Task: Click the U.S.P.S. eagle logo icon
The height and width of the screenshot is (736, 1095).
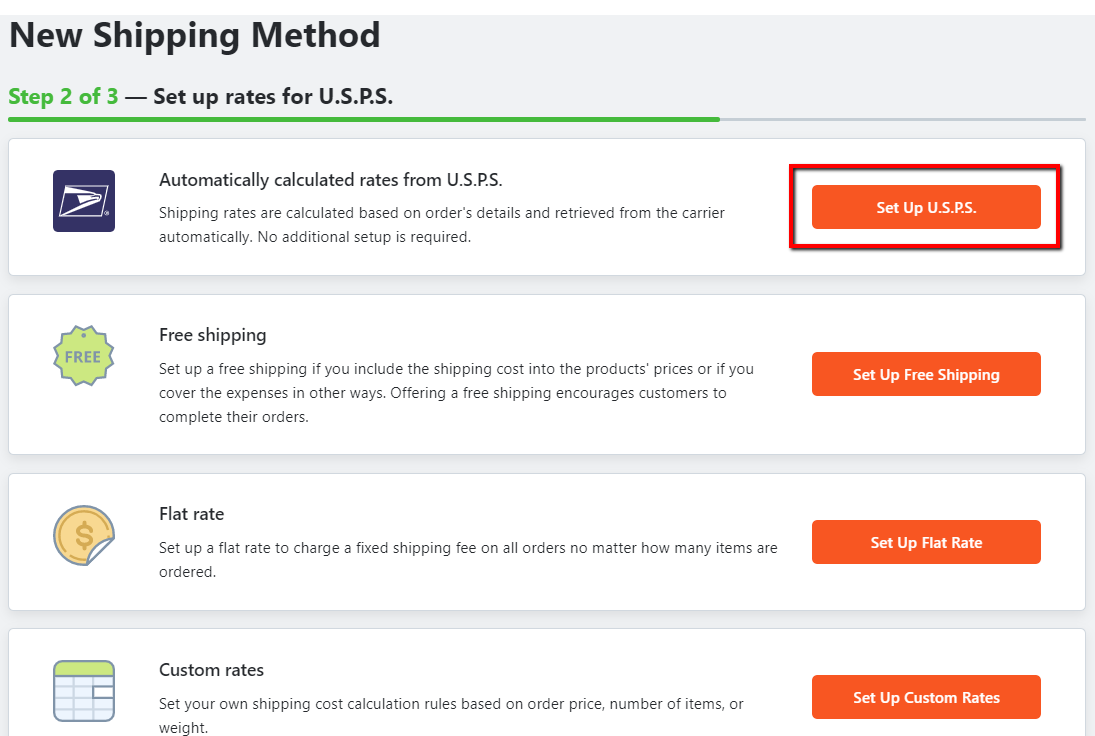Action: coord(84,201)
